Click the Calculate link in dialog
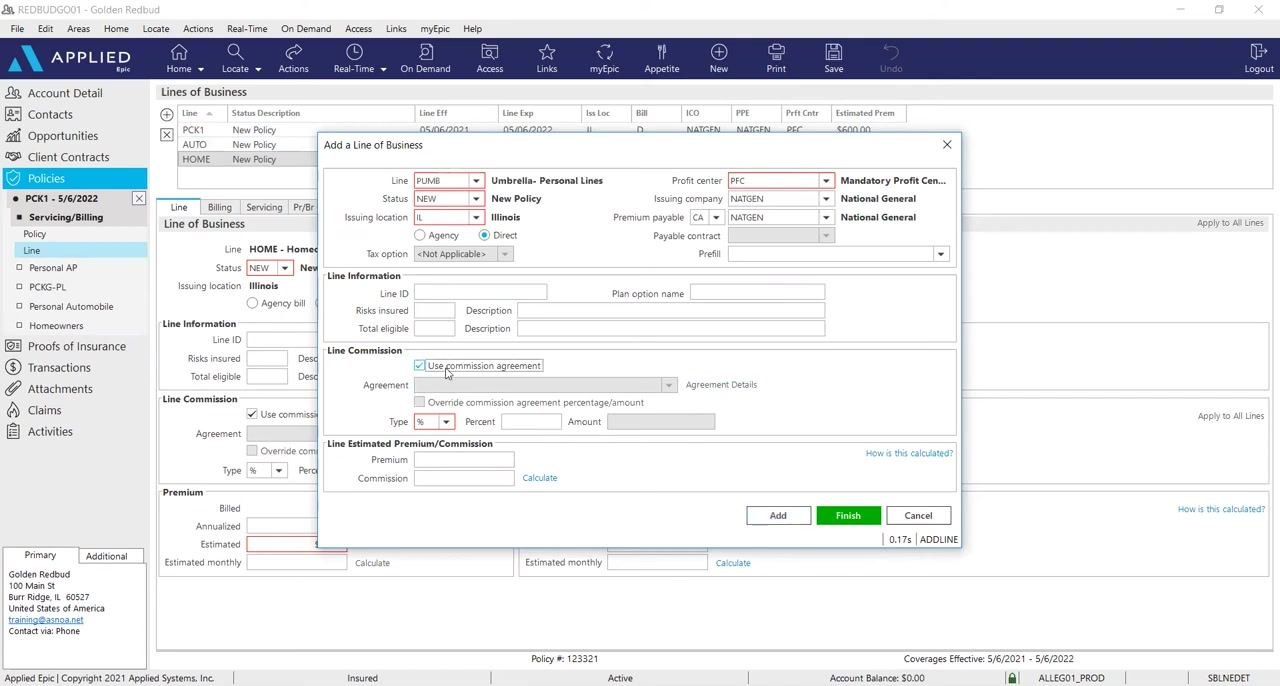This screenshot has width=1280, height=686. [540, 478]
